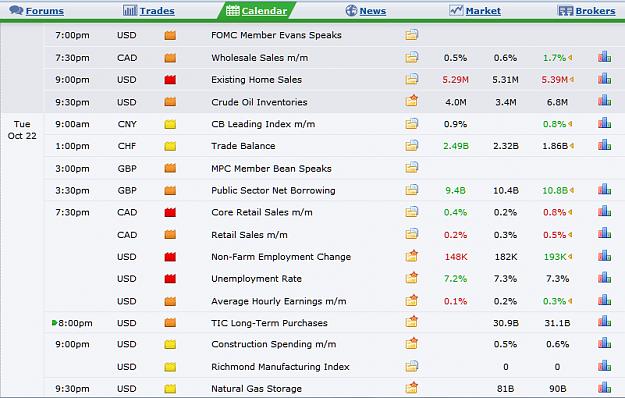
Task: Show chart for Public Sector Net Borrowing
Action: tap(604, 189)
